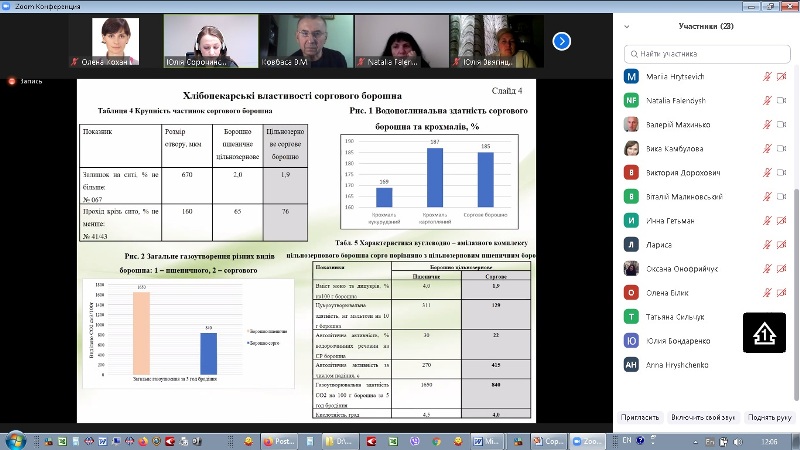Click Лариса's avatar icon
This screenshot has width=800, height=450.
point(631,244)
